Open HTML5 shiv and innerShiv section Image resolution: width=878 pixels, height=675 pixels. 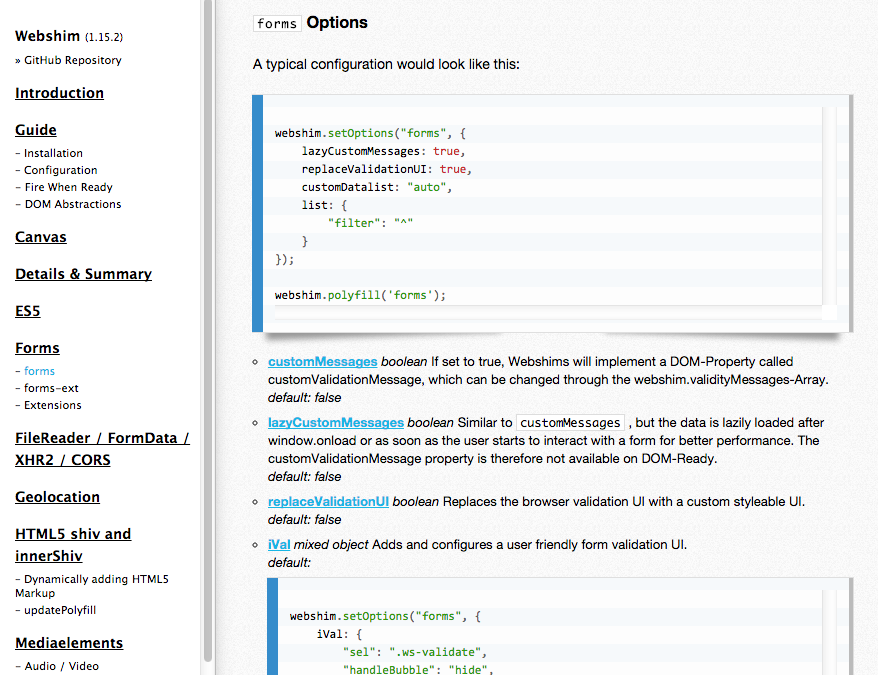pos(73,544)
